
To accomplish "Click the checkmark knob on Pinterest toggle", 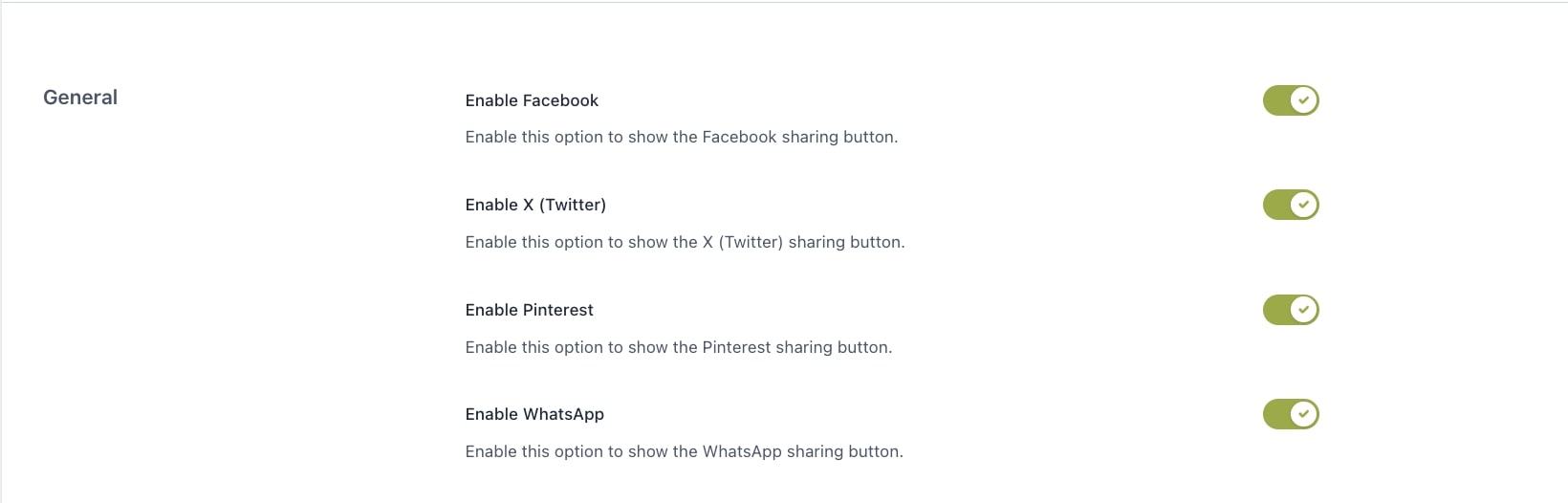I will point(1303,310).
